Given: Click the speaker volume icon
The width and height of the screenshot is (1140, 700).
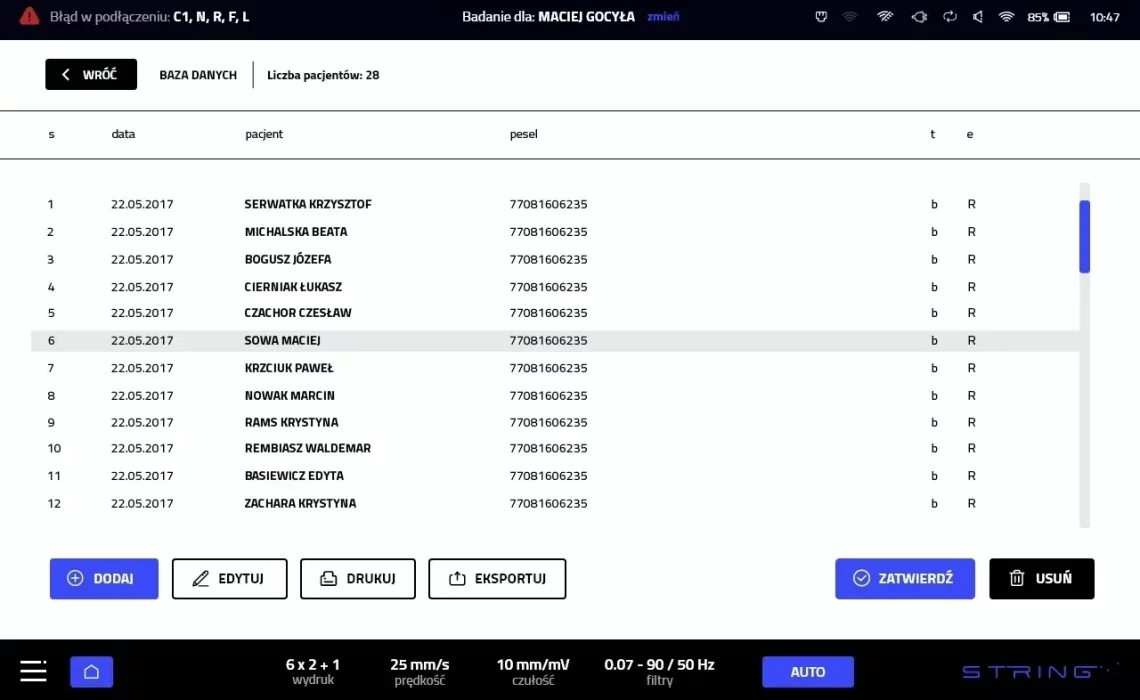Looking at the screenshot, I should (978, 17).
